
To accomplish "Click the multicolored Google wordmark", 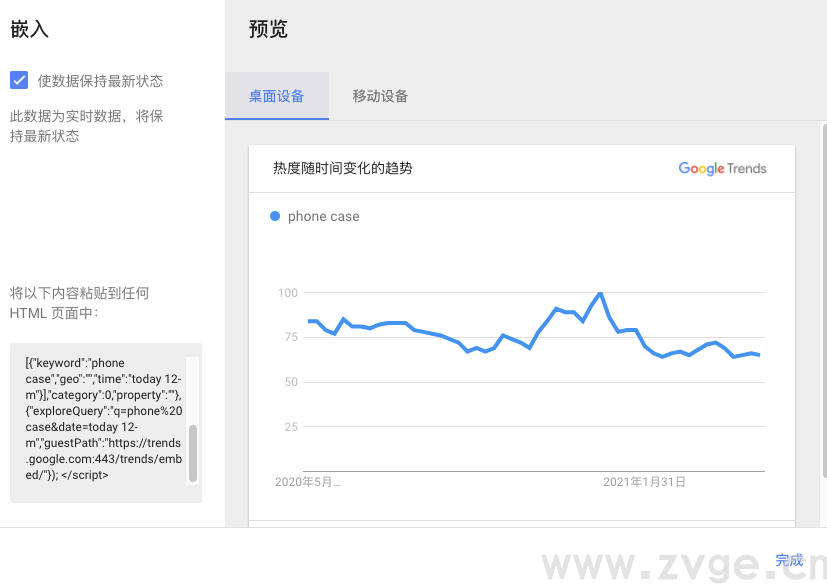I will tap(700, 169).
